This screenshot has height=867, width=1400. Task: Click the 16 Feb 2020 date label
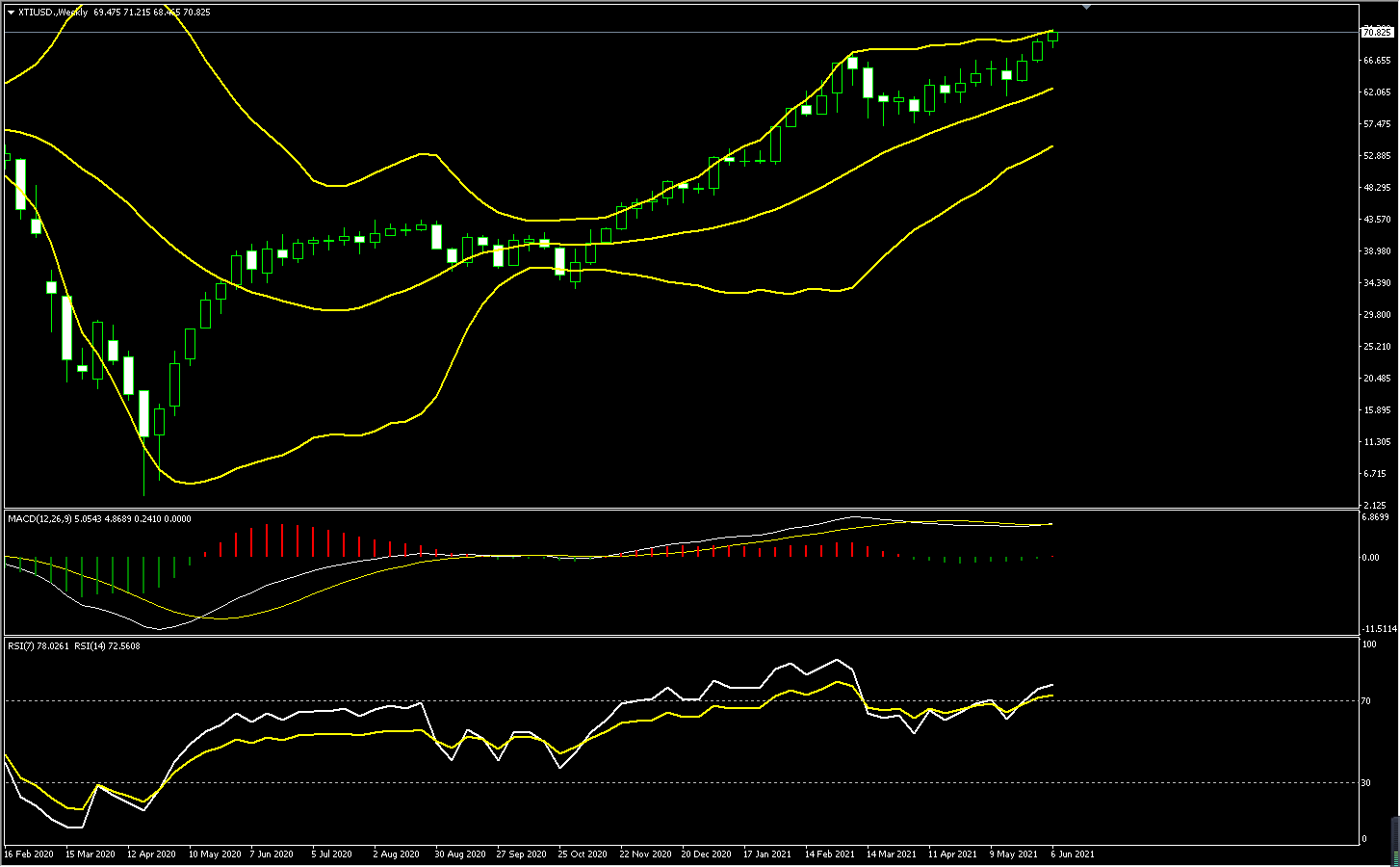tap(29, 854)
